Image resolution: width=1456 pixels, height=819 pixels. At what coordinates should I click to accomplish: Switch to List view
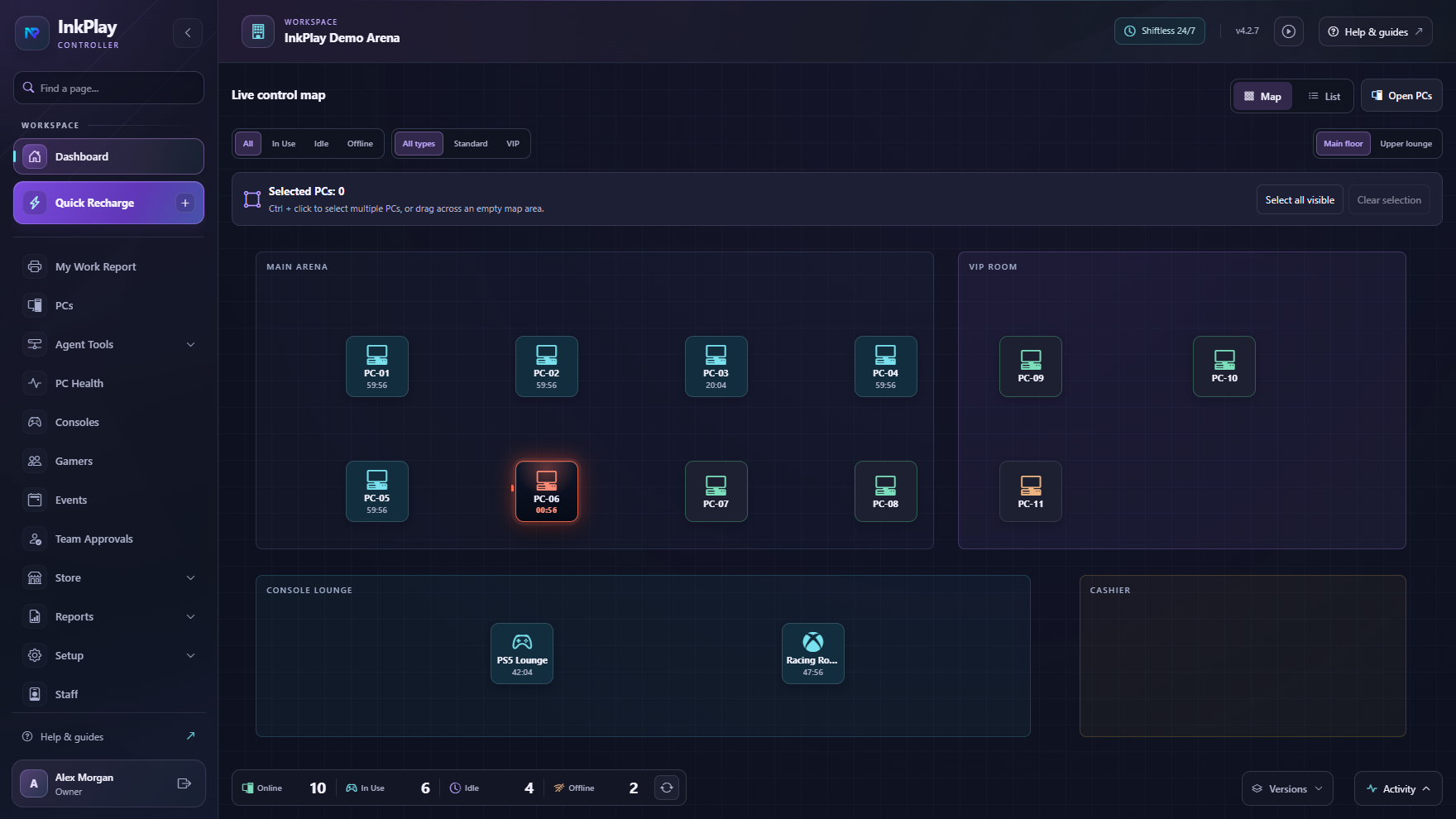coord(1324,96)
